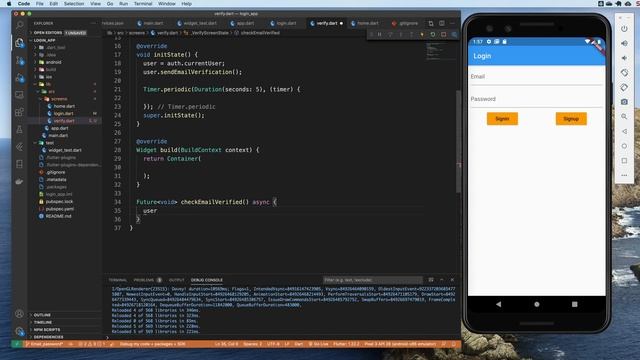Screen dimensions: 640x360
Task: Open the Terminal menu in menu bar
Action: pyautogui.click(x=143, y=4)
